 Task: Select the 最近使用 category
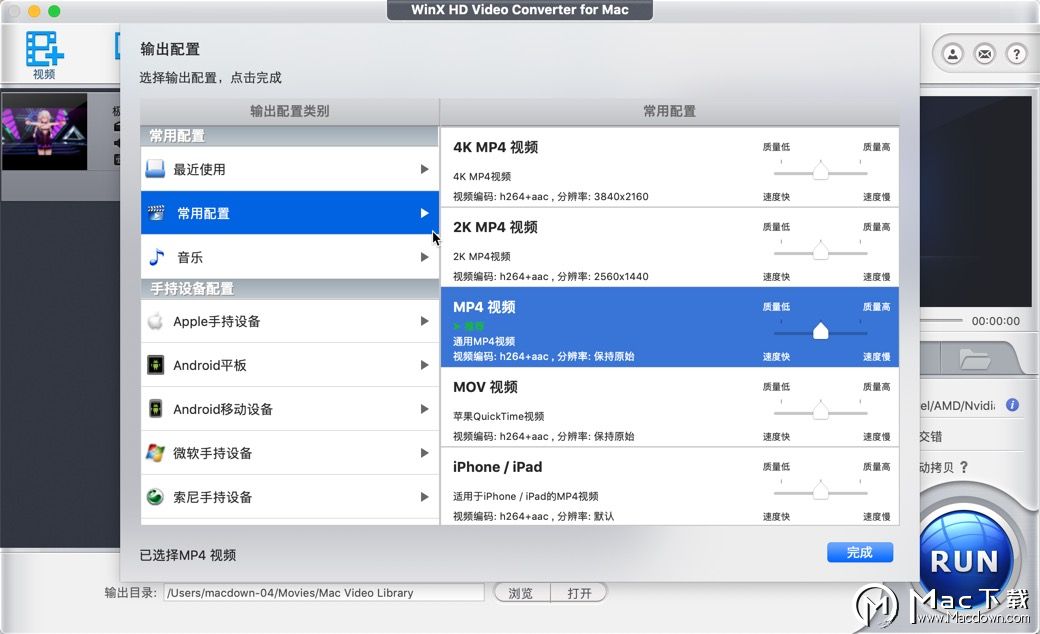[x=290, y=169]
